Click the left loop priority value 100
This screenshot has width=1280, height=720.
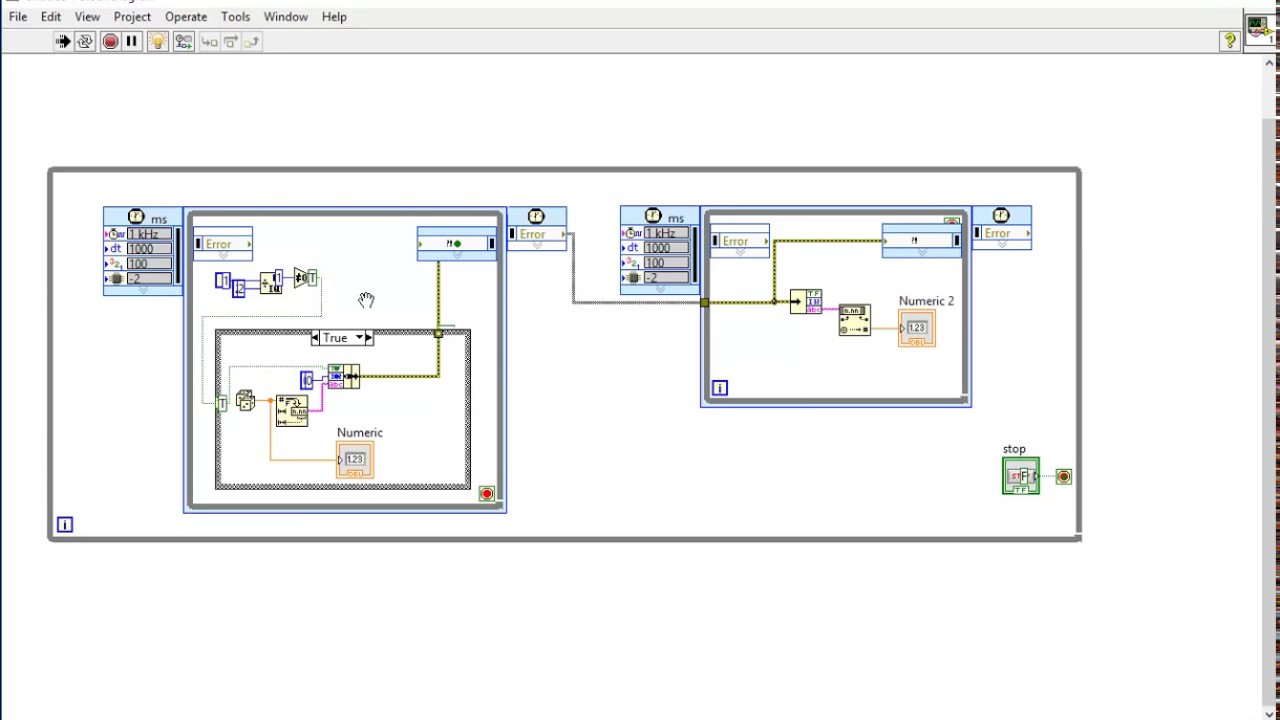pyautogui.click(x=148, y=263)
